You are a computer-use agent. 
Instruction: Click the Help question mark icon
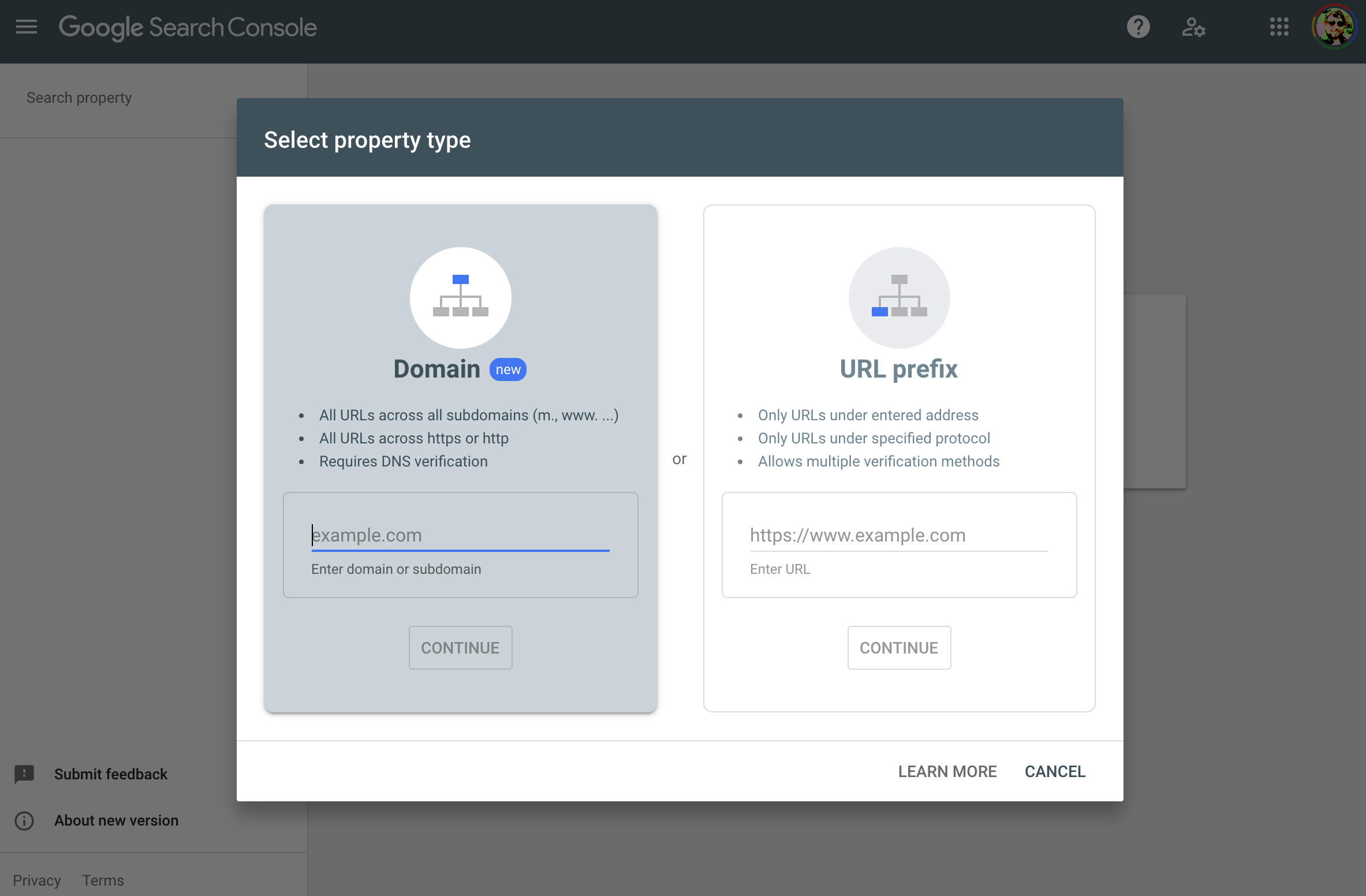(x=1138, y=27)
